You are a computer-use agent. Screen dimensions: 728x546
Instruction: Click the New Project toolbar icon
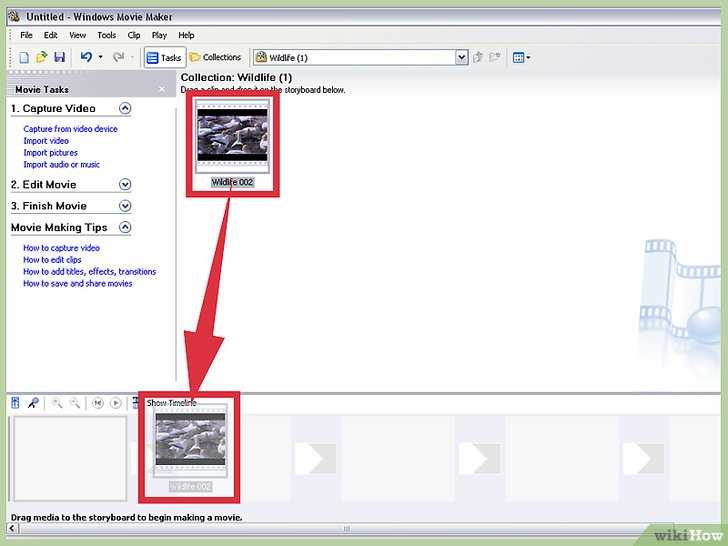click(x=24, y=58)
